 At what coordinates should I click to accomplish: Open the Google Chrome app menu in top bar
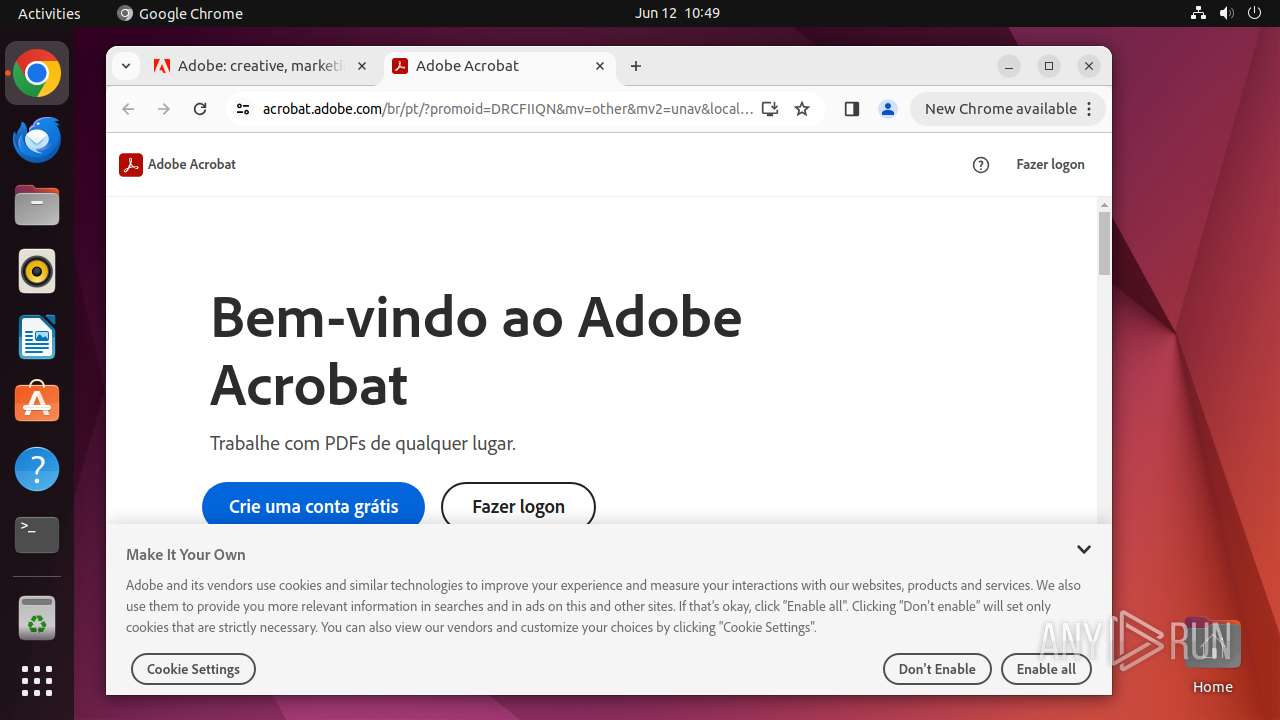pos(180,13)
